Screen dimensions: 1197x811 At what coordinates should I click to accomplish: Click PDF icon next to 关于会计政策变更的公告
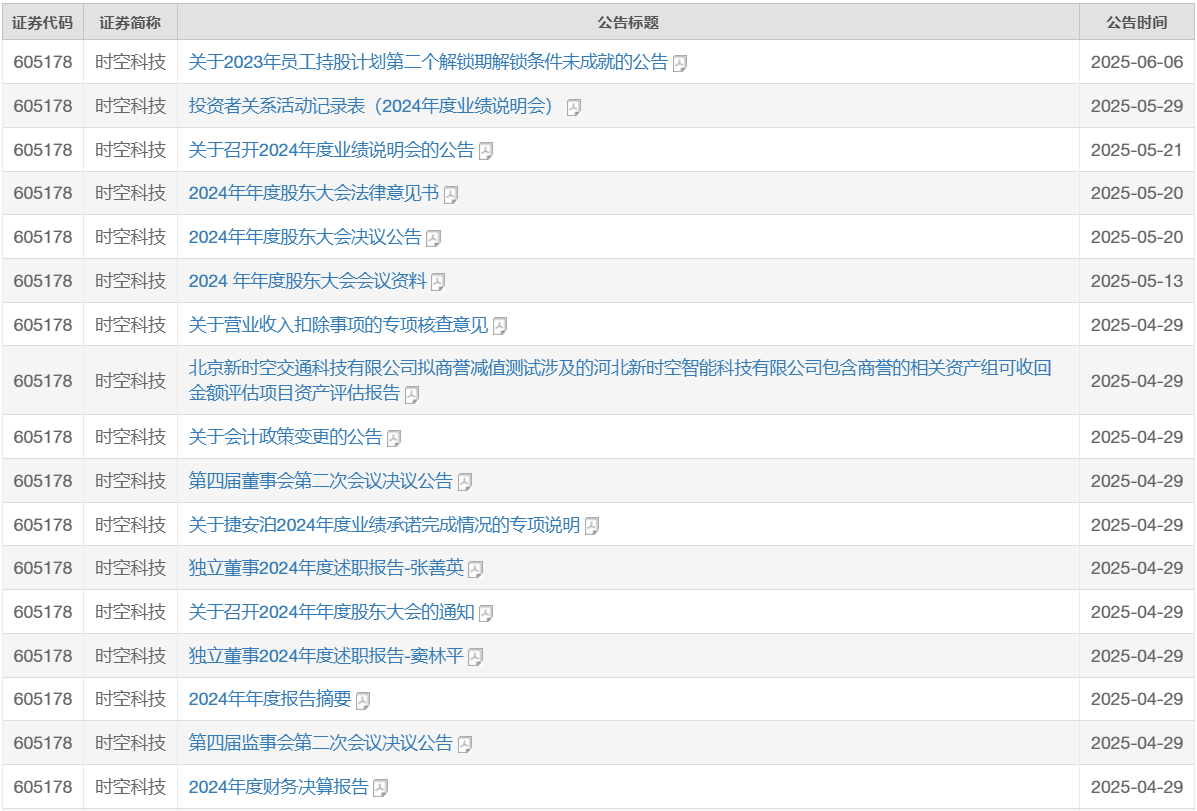pyautogui.click(x=394, y=438)
